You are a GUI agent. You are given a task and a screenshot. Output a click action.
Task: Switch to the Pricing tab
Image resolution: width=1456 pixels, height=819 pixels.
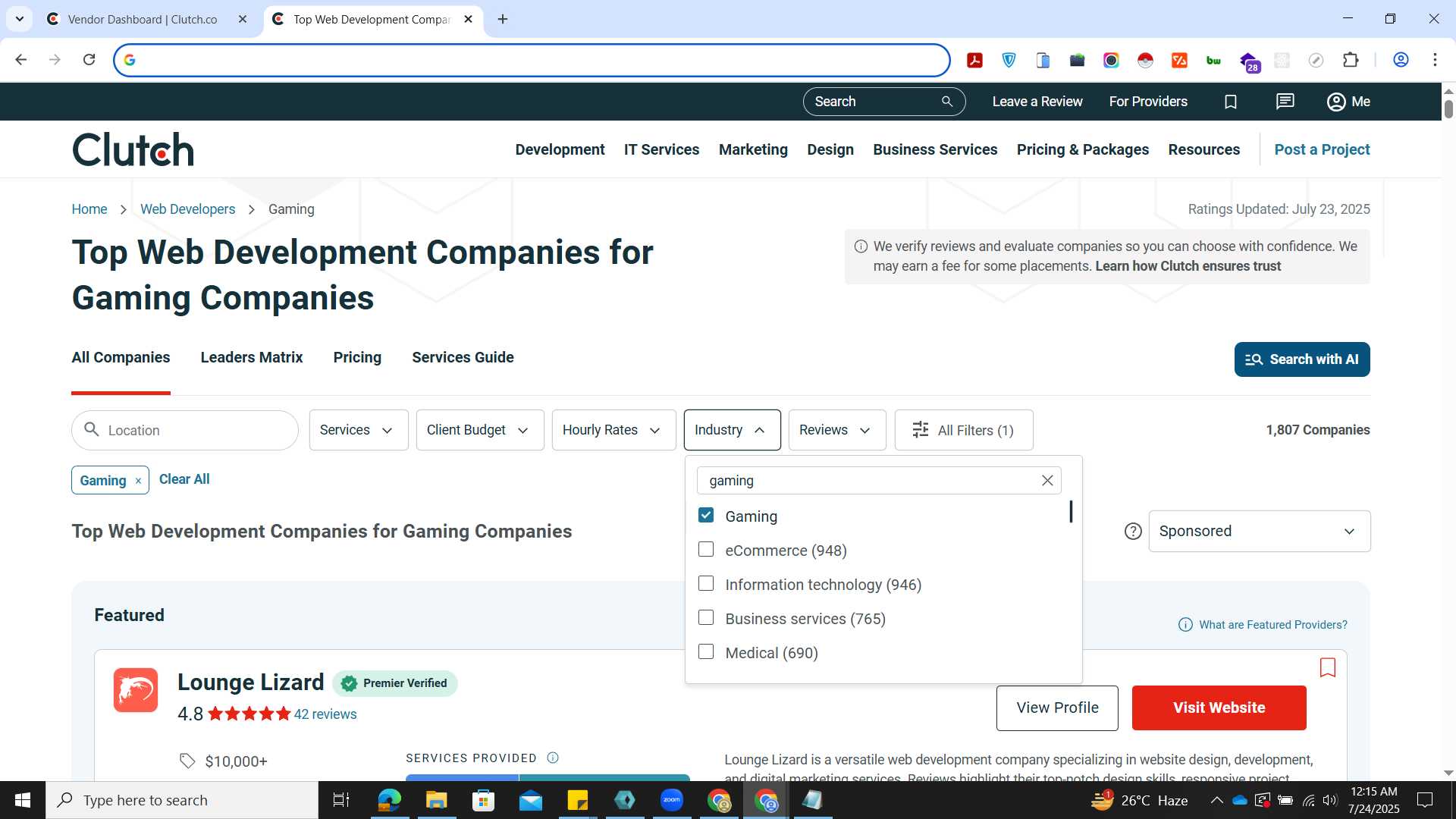point(357,358)
